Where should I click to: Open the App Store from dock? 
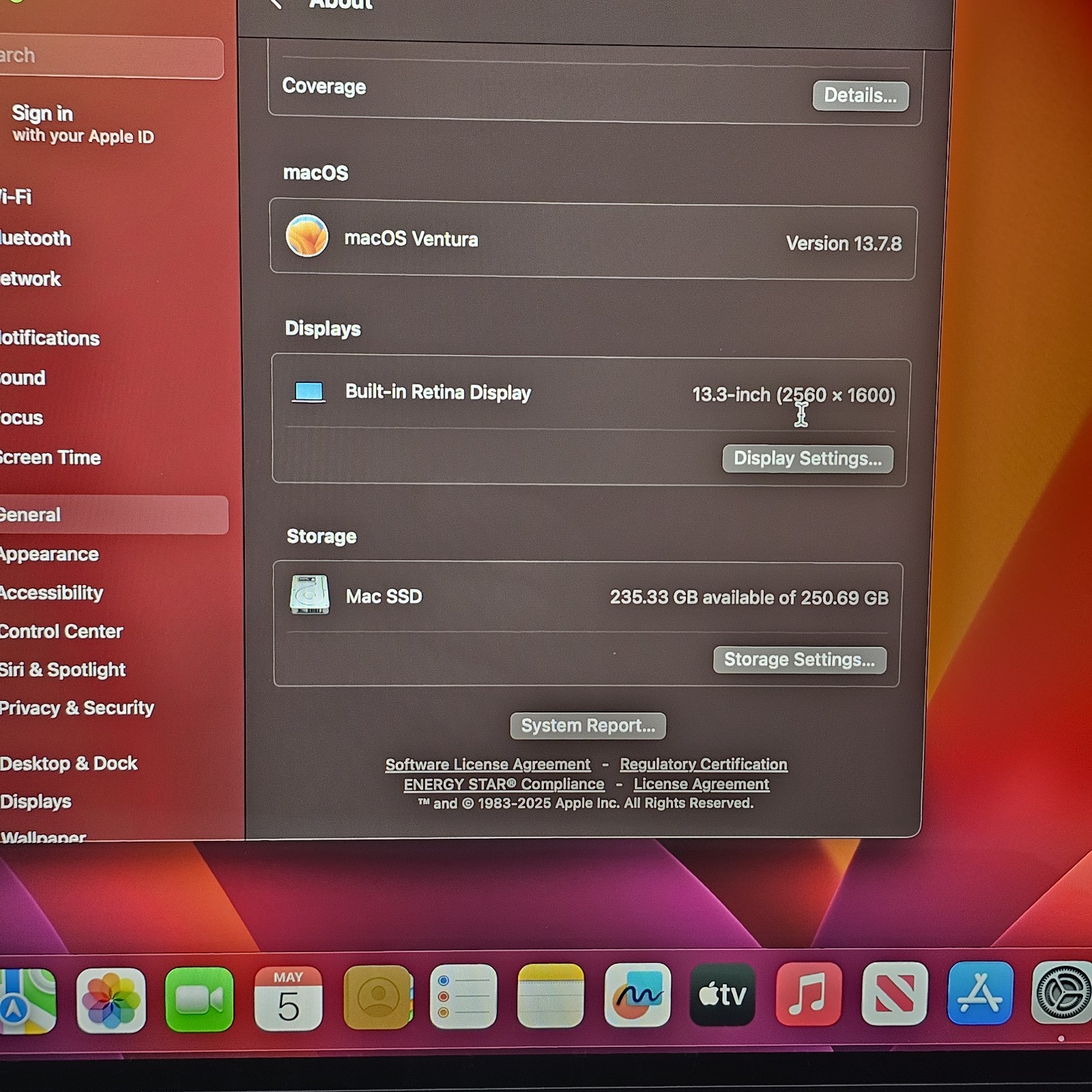tap(980, 992)
